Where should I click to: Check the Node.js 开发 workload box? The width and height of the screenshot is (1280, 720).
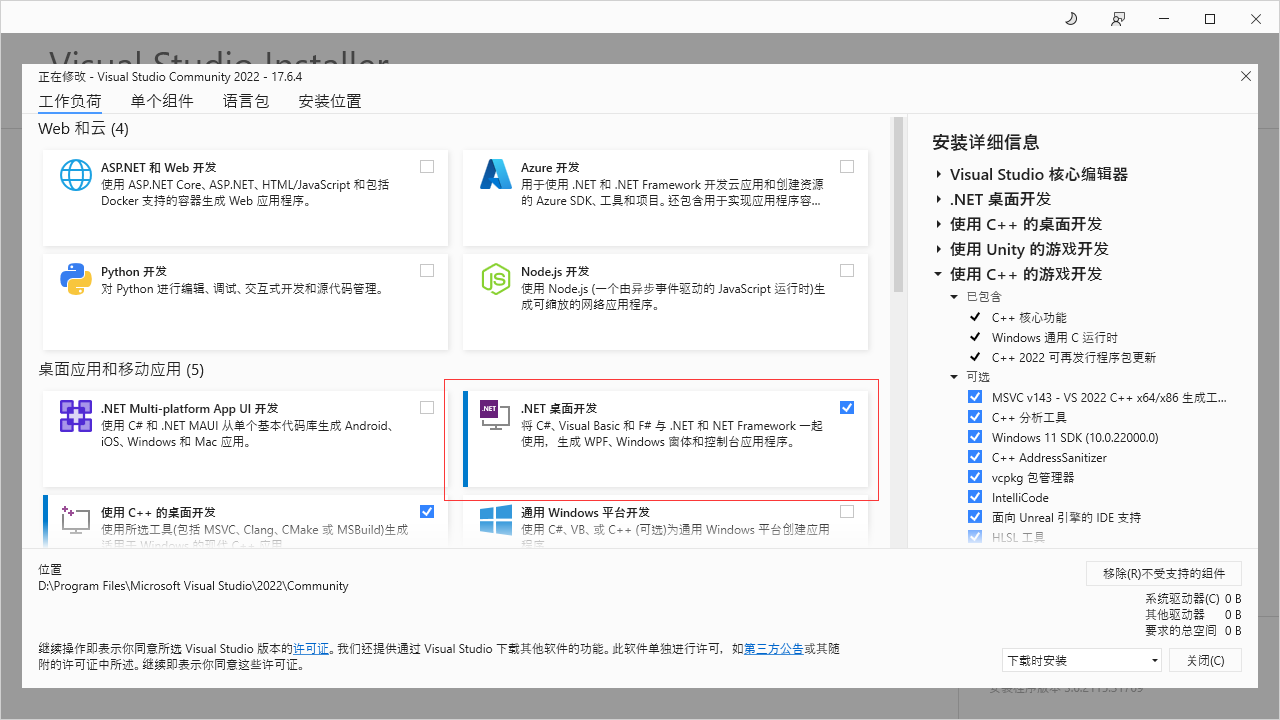click(x=847, y=271)
